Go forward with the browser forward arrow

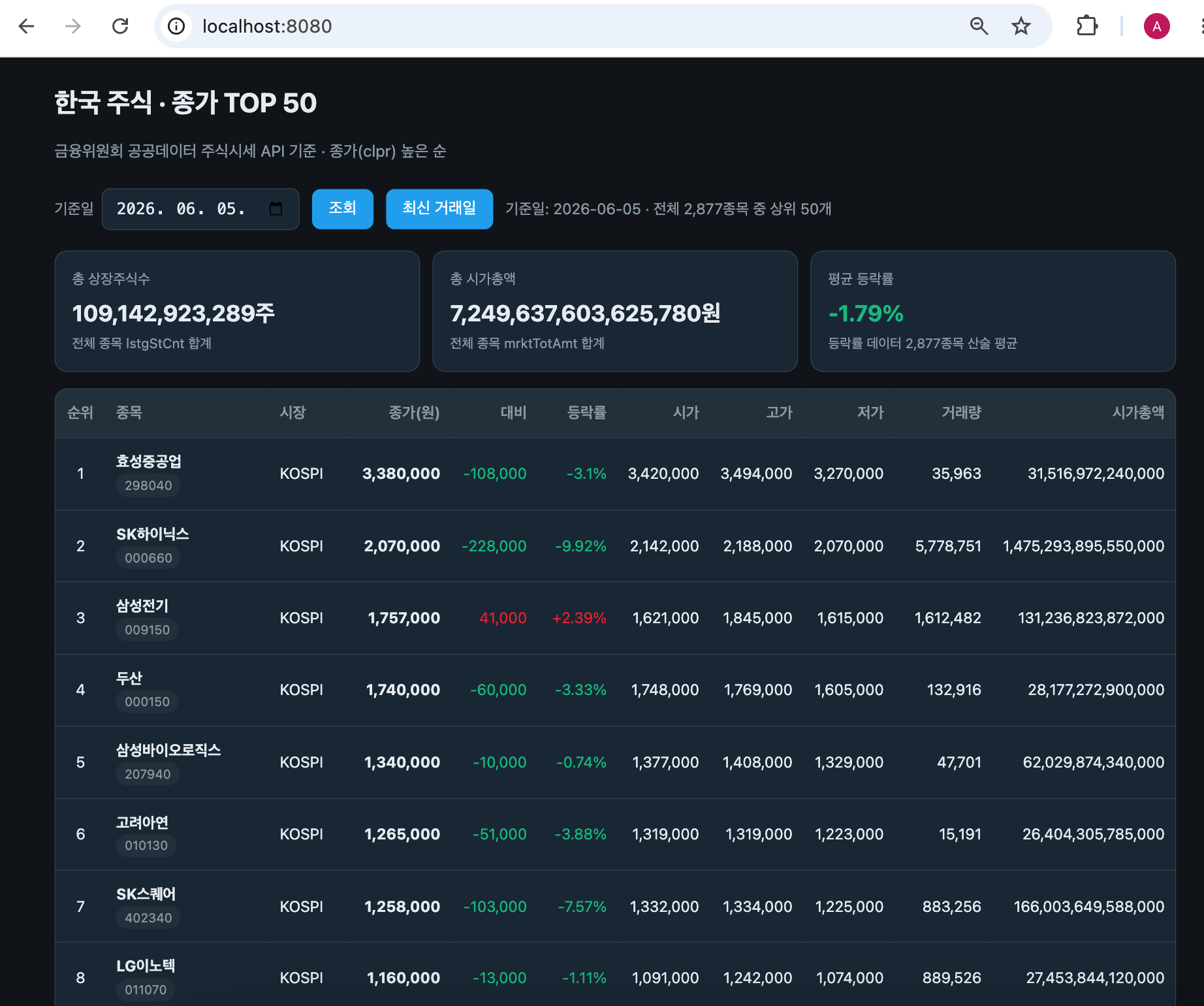[73, 26]
